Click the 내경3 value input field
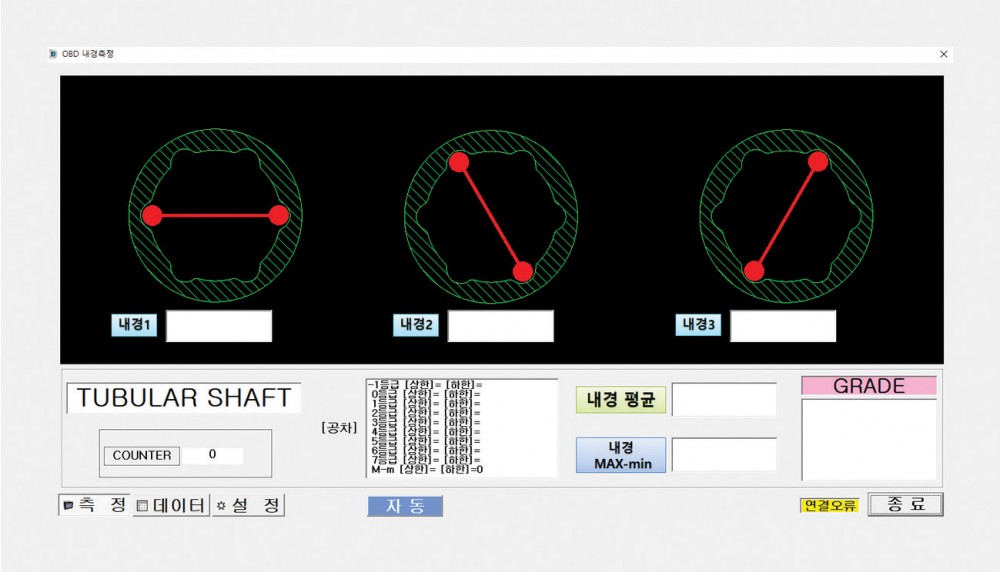The image size is (1000, 572). pos(783,326)
